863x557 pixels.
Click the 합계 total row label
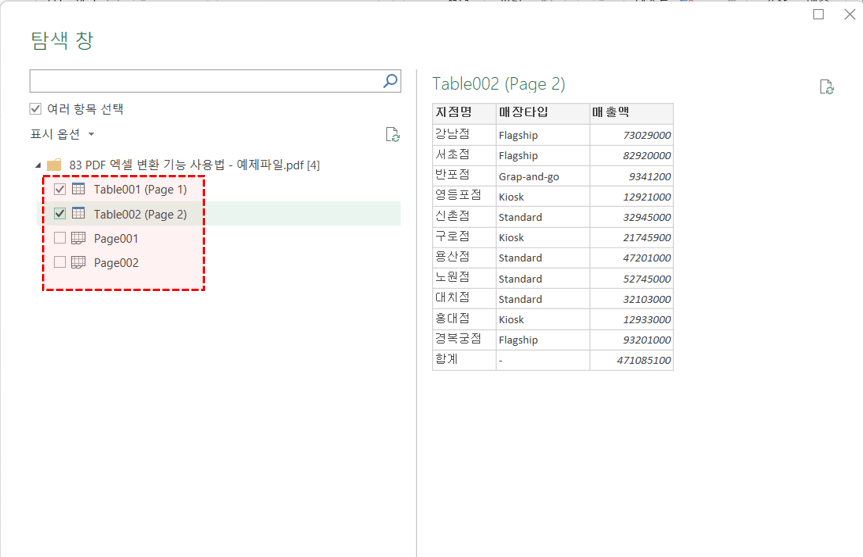(x=464, y=360)
